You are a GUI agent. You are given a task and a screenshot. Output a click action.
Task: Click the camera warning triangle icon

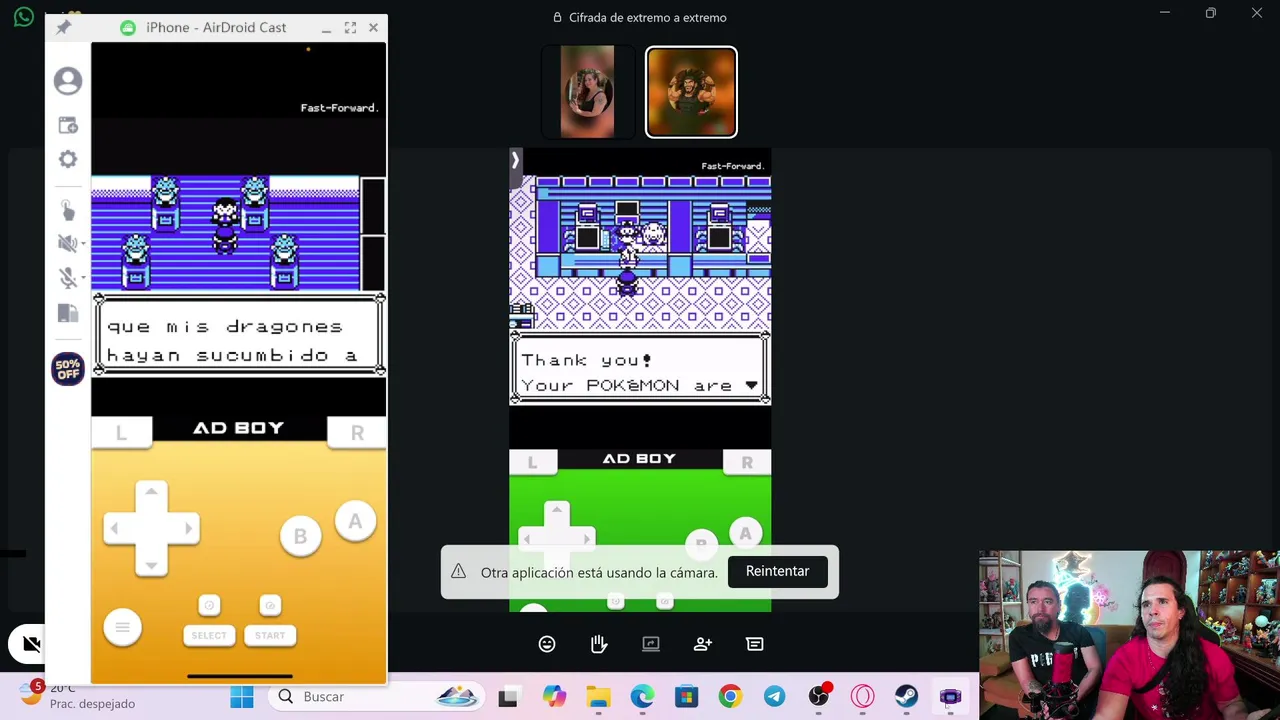(x=458, y=571)
